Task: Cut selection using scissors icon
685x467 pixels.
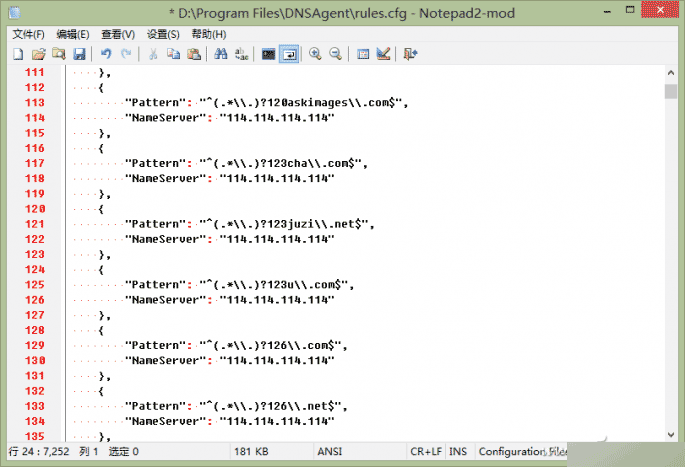Action: point(153,54)
